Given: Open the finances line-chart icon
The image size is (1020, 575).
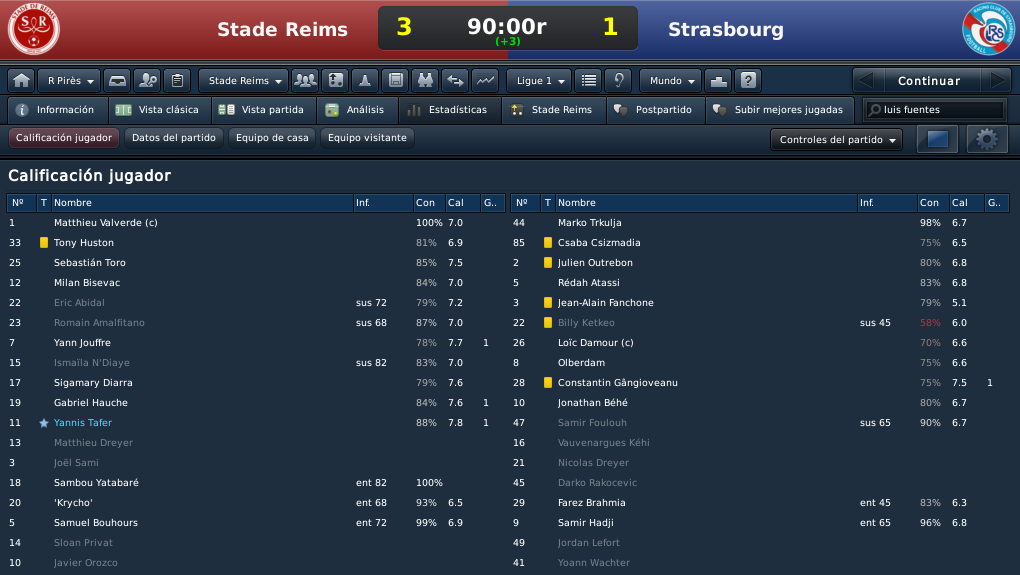Looking at the screenshot, I should pyautogui.click(x=485, y=81).
